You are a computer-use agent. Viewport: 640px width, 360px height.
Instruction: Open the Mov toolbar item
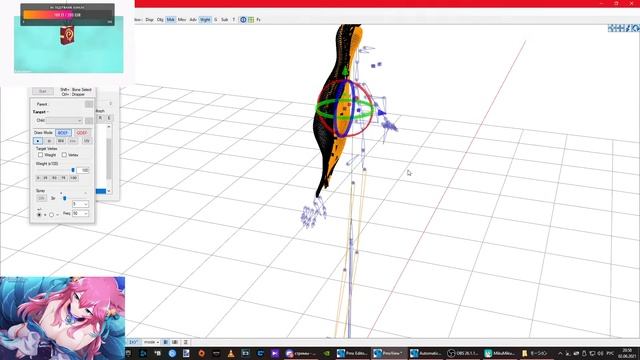(x=182, y=20)
